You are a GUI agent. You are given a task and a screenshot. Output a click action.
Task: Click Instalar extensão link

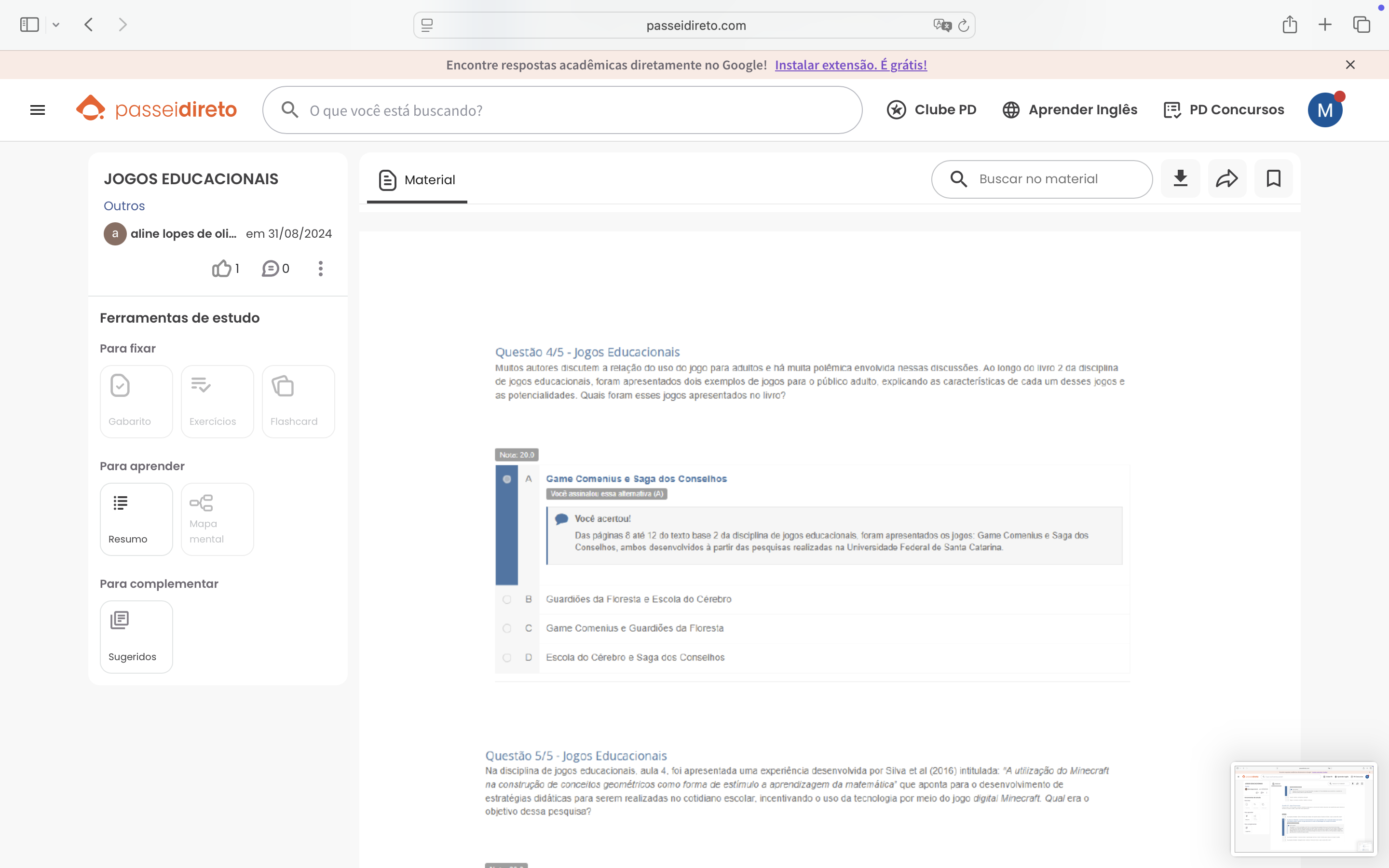coord(851,65)
